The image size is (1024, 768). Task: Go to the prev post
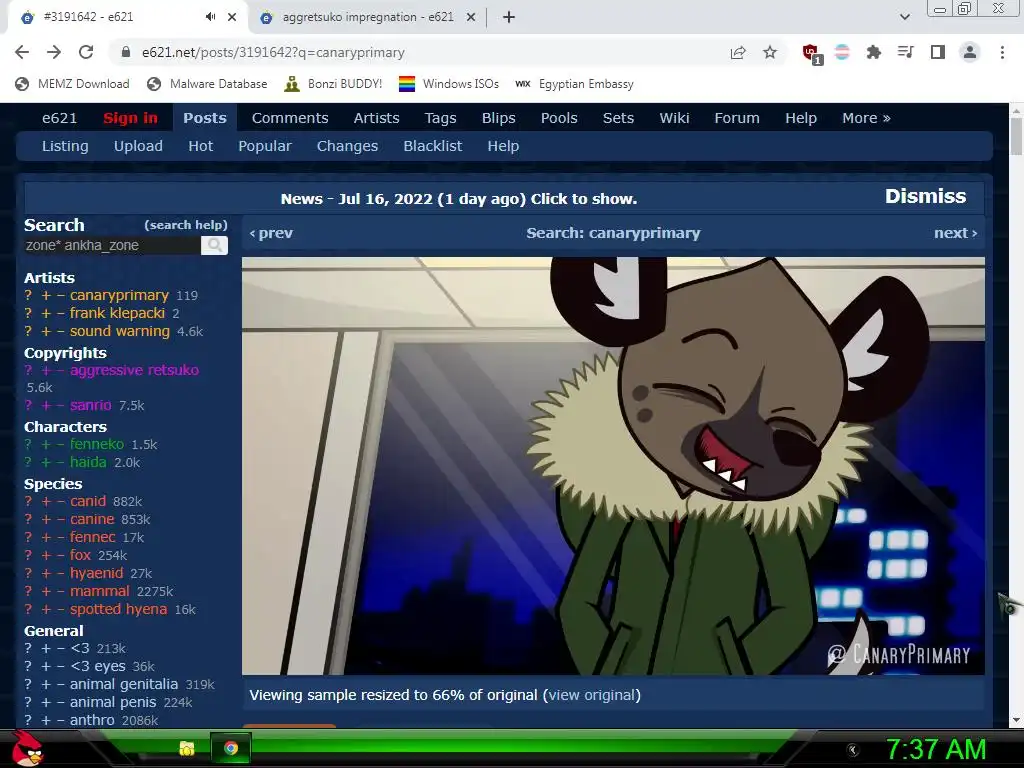pos(271,233)
